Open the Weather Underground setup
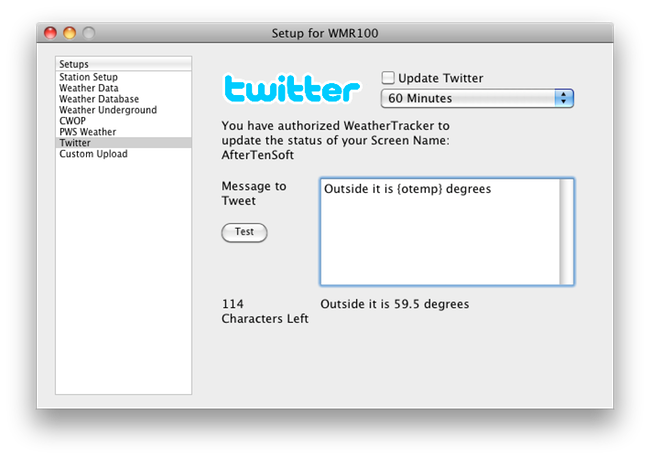This screenshot has width=650, height=459. click(123, 110)
